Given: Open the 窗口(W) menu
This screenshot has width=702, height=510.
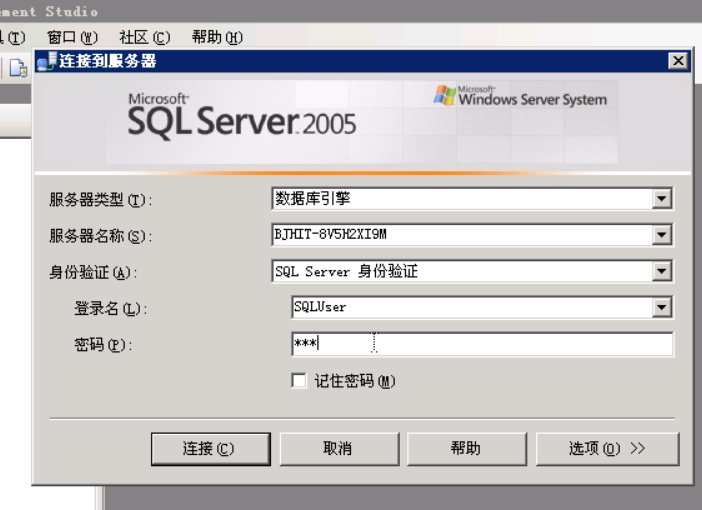Looking at the screenshot, I should pos(72,37).
